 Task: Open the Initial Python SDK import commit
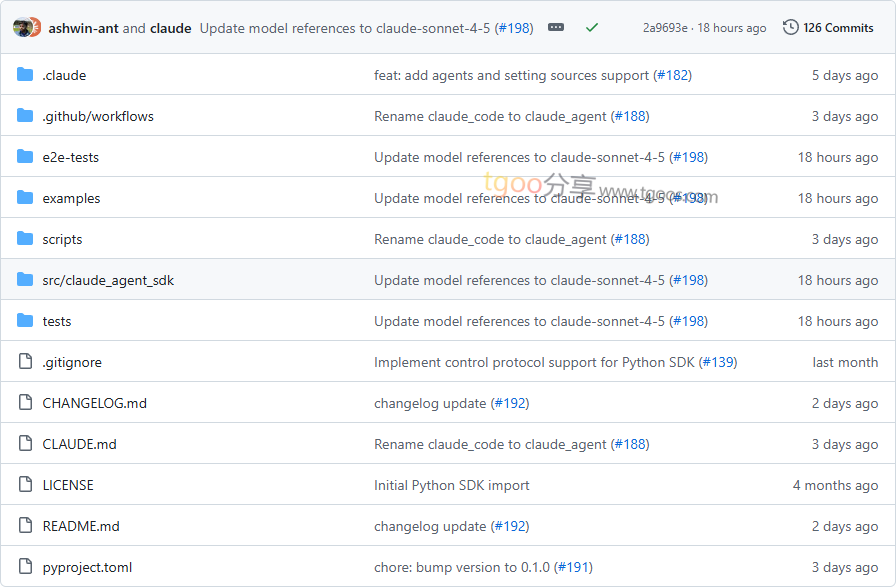451,485
